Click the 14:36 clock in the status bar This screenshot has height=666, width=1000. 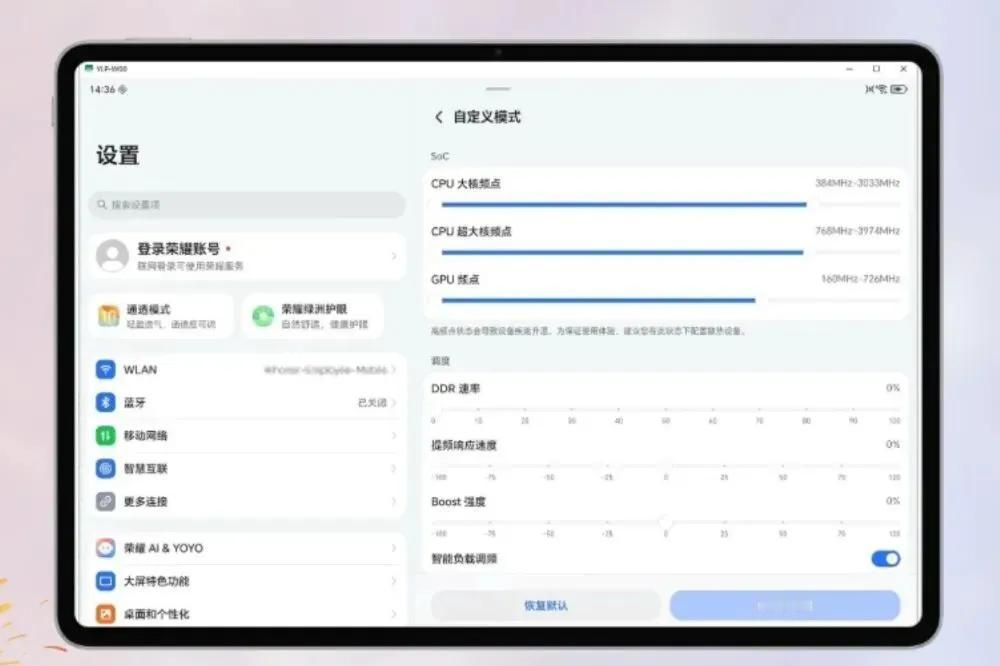[102, 89]
